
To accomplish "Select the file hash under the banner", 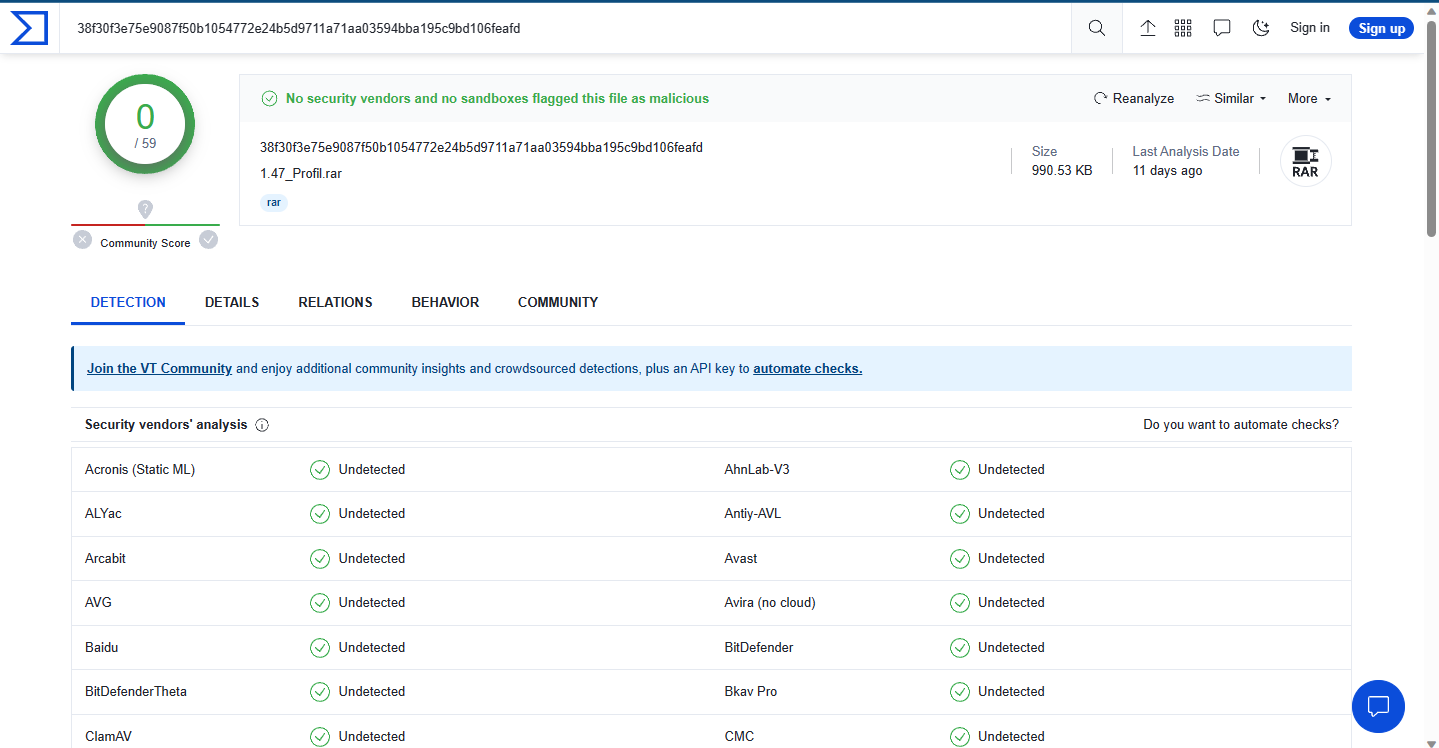I will pyautogui.click(x=481, y=147).
